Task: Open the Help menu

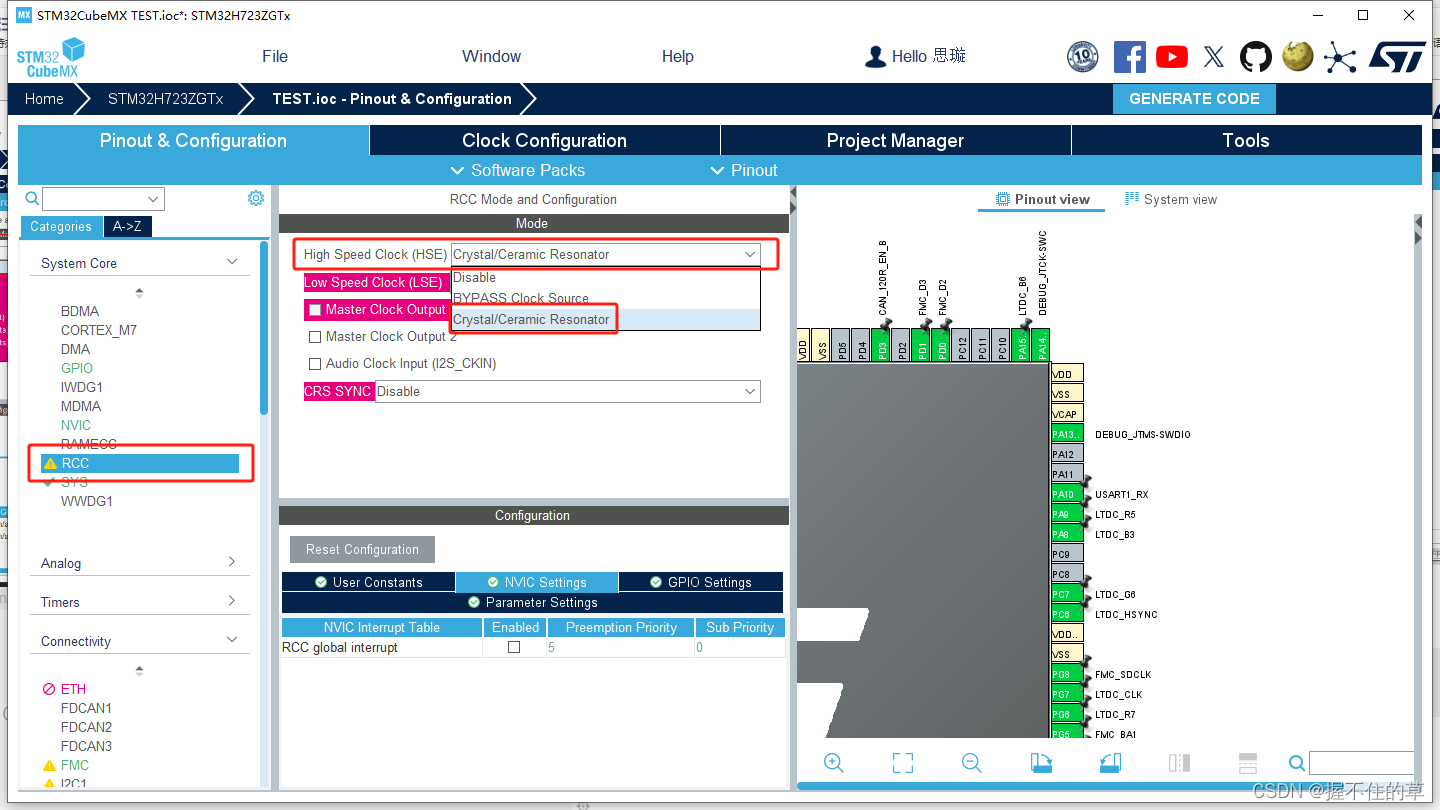Action: point(678,56)
